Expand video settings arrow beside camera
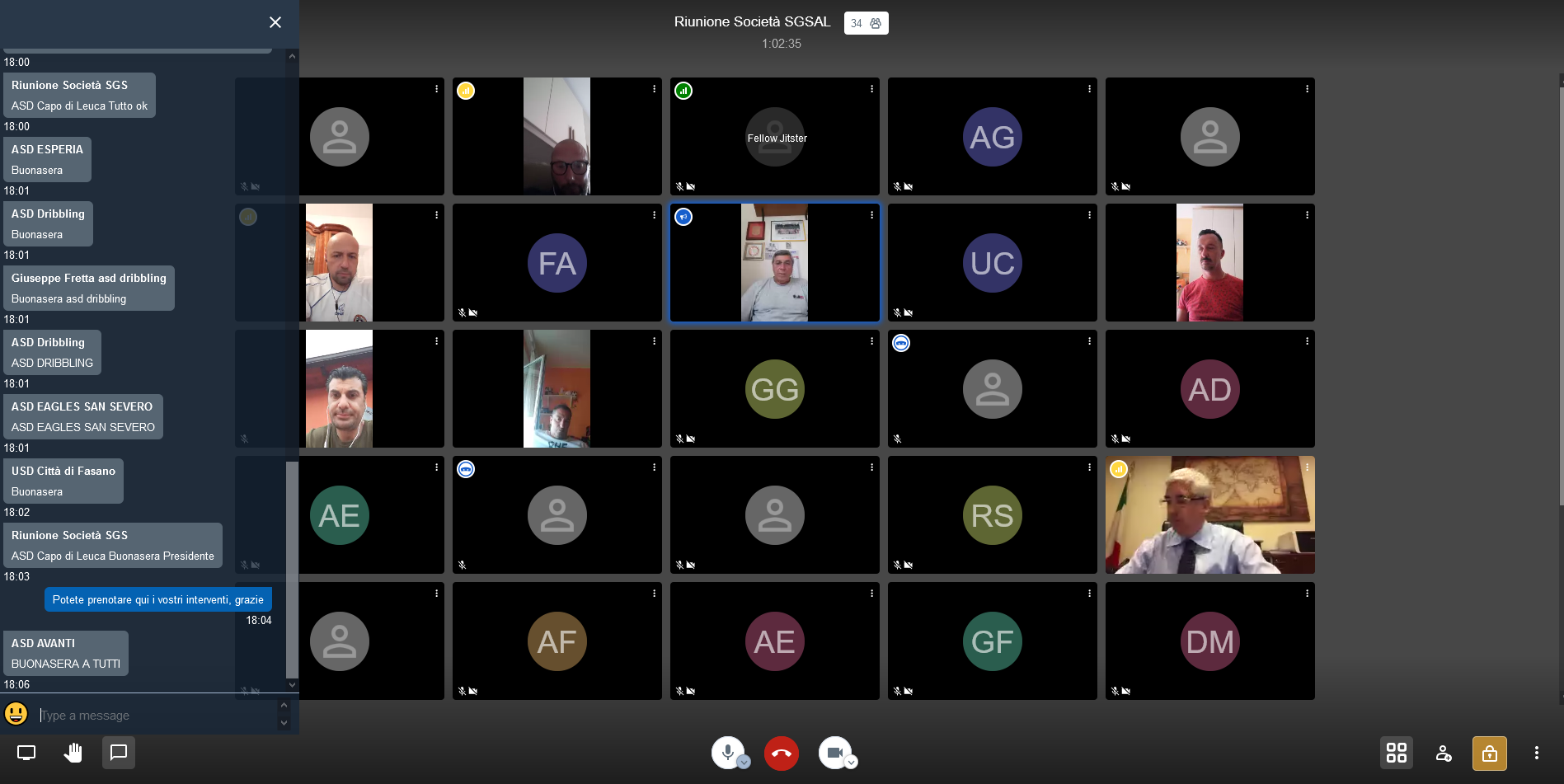This screenshot has height=784, width=1564. [852, 763]
